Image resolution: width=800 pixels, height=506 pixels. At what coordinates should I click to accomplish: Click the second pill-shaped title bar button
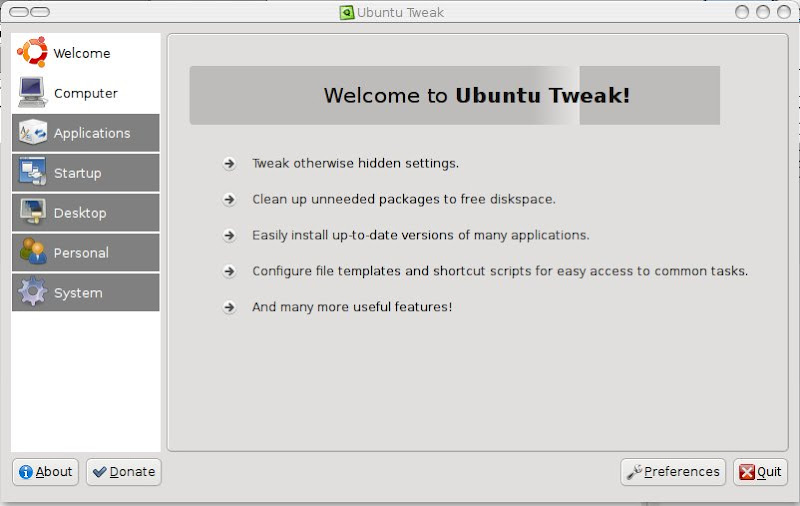(40, 12)
